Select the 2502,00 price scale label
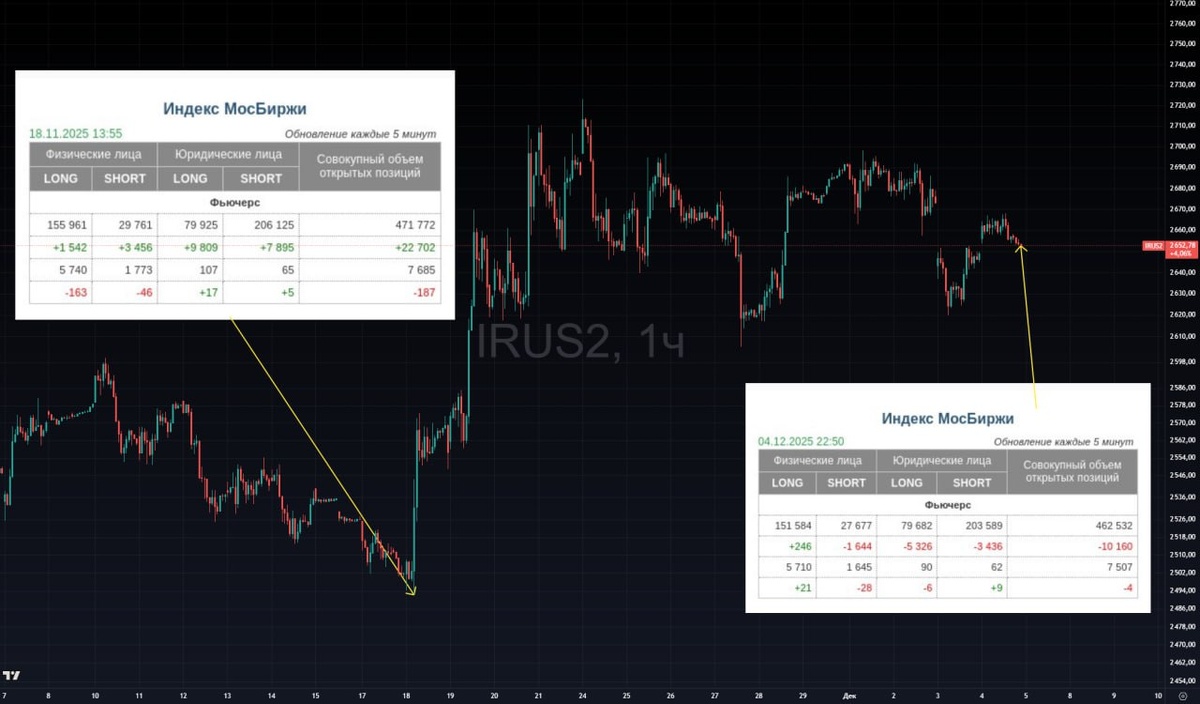Viewport: 1200px width, 704px height. 1181,572
